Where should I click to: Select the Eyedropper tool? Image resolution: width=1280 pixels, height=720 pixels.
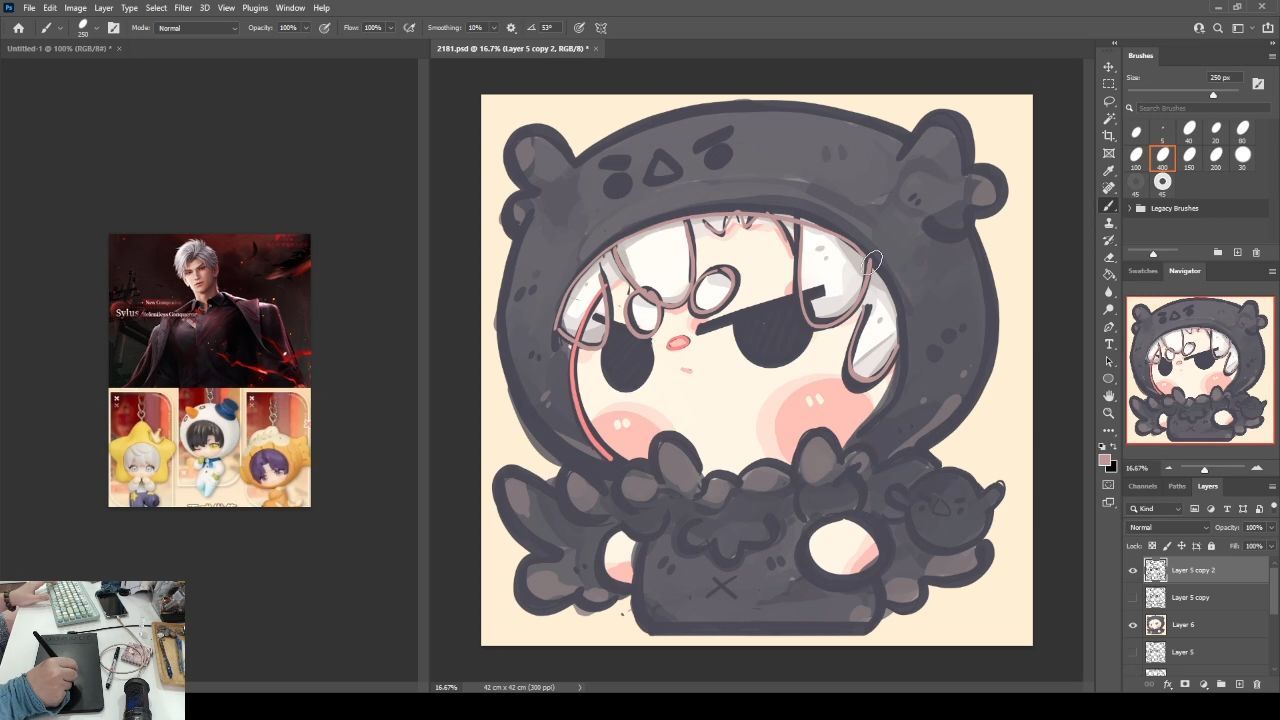tap(1109, 171)
